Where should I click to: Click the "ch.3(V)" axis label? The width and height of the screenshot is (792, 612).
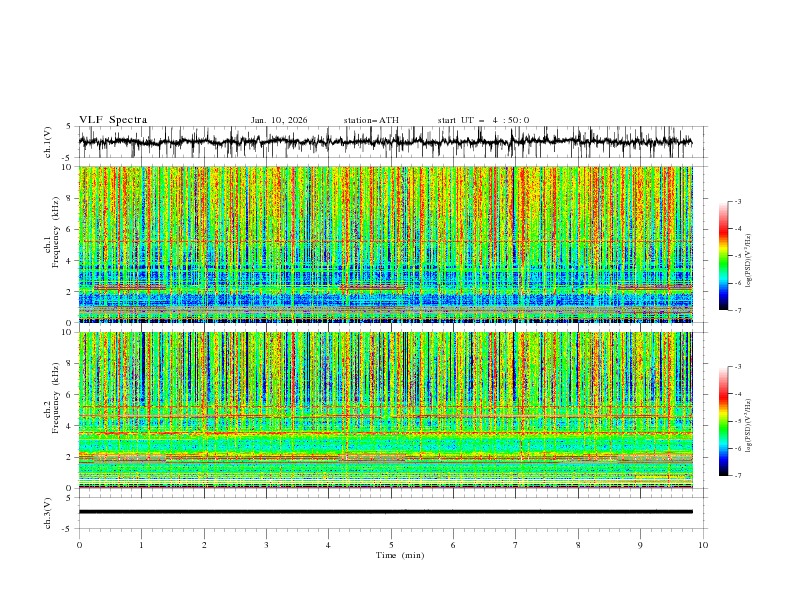[x=48, y=513]
